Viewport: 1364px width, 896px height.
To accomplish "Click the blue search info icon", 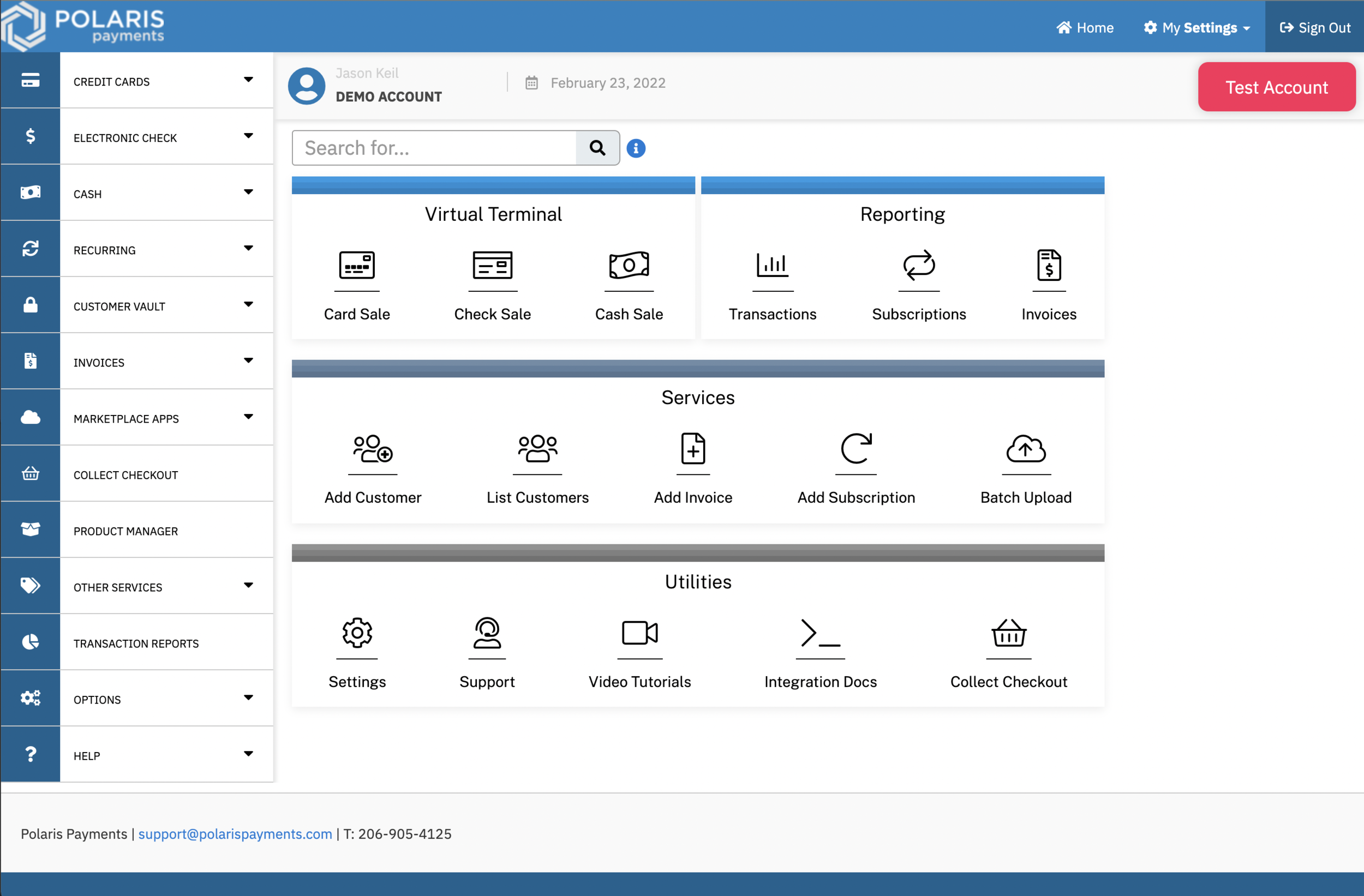I will pos(636,148).
